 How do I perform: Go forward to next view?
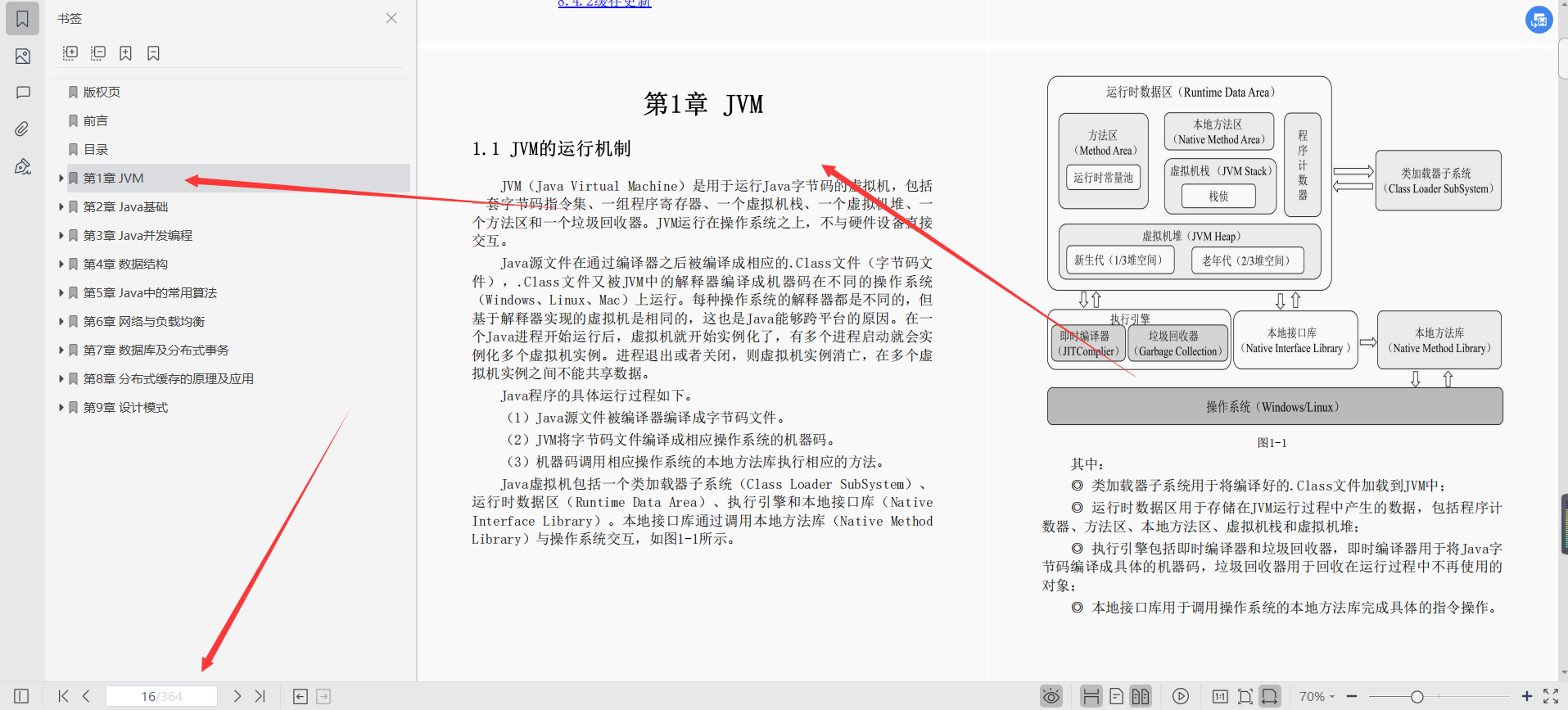coord(323,696)
